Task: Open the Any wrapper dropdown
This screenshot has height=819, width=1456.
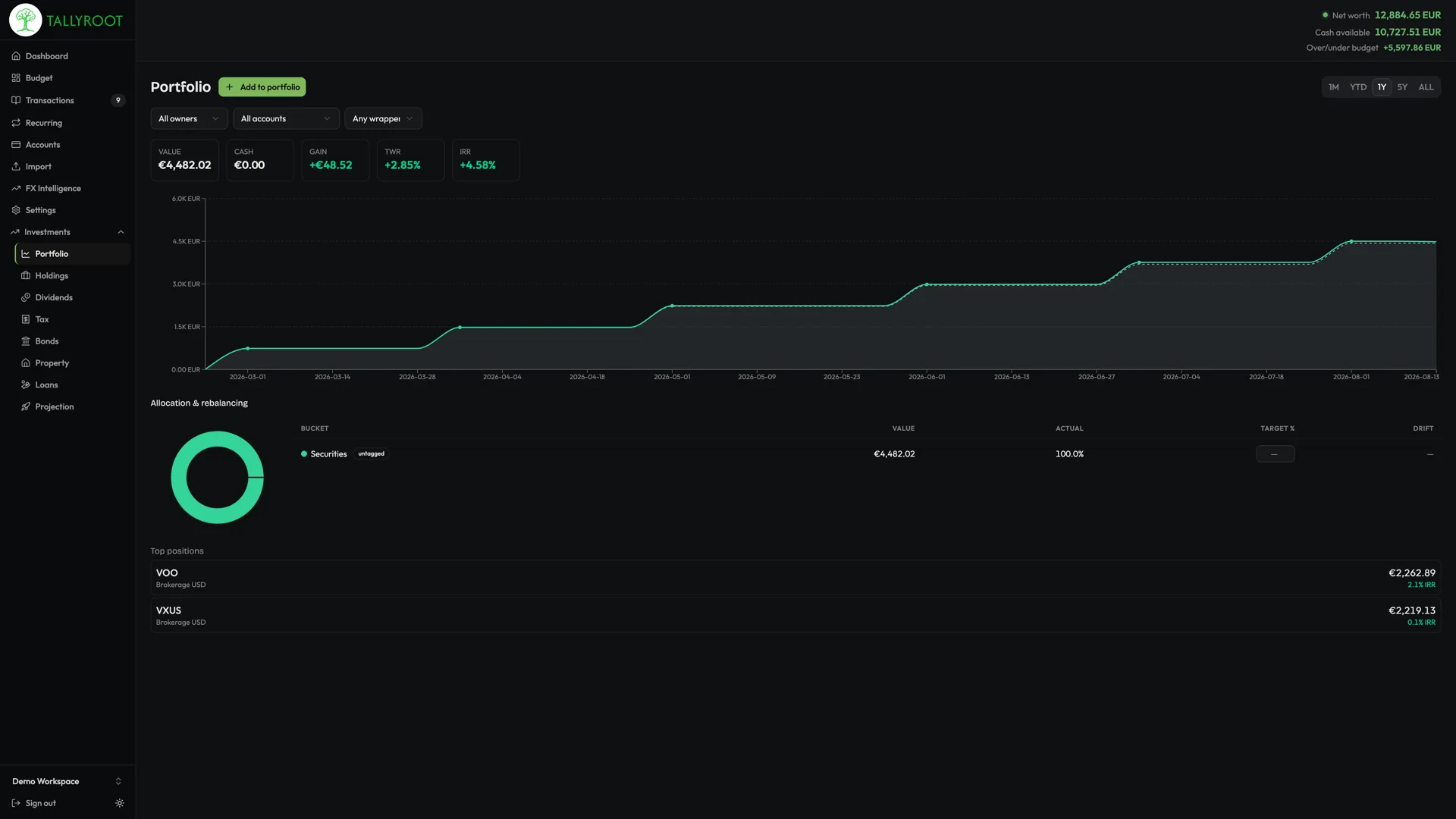Action: (x=383, y=119)
